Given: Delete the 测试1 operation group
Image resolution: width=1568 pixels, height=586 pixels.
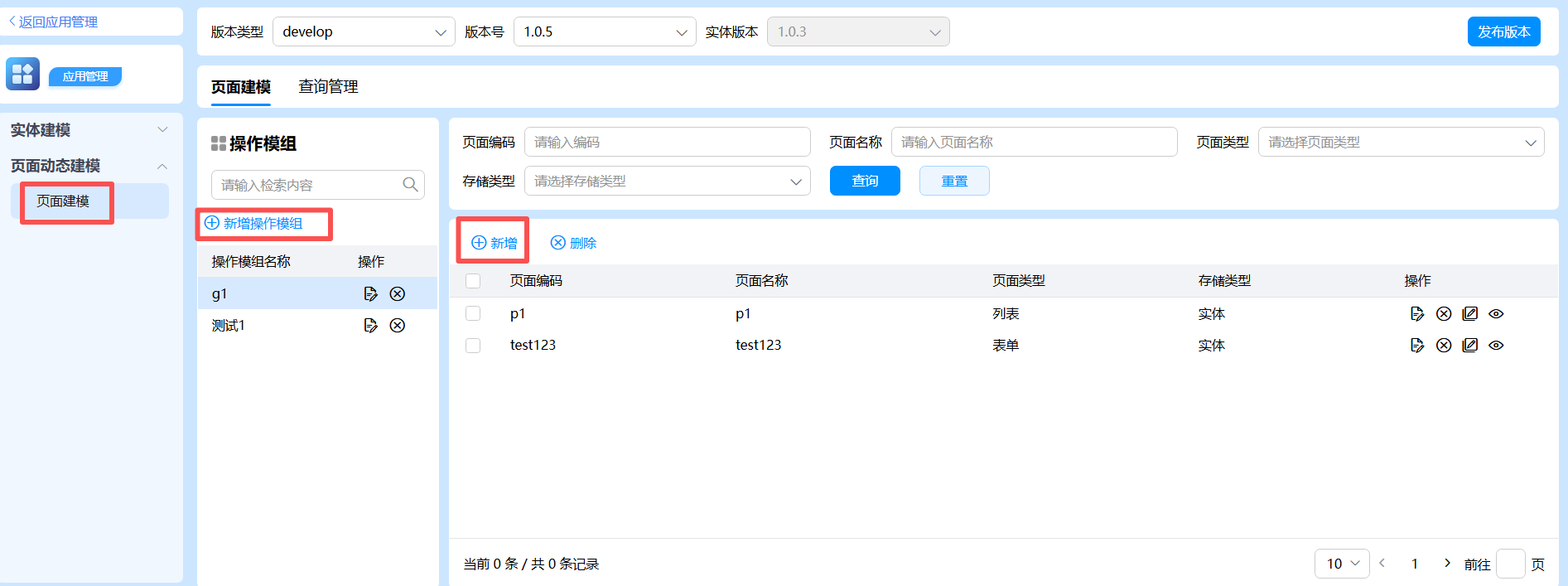Looking at the screenshot, I should pos(398,325).
